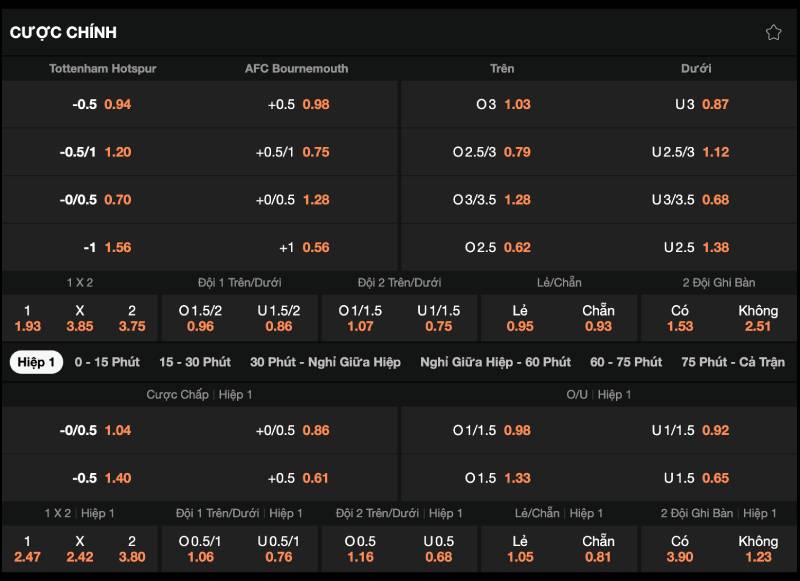Select the draw X odds 3.85

79,318
